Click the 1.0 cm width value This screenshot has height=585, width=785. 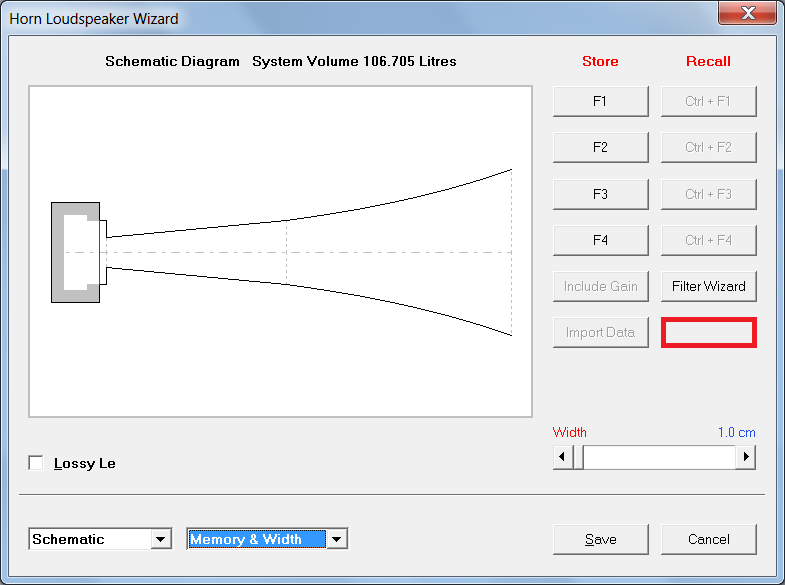[736, 432]
